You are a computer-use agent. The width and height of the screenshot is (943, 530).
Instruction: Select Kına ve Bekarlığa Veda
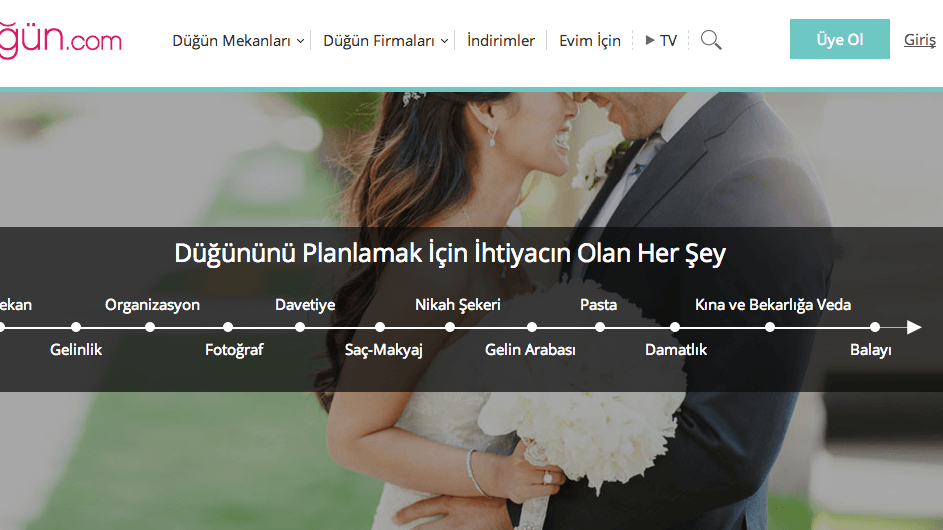[773, 305]
